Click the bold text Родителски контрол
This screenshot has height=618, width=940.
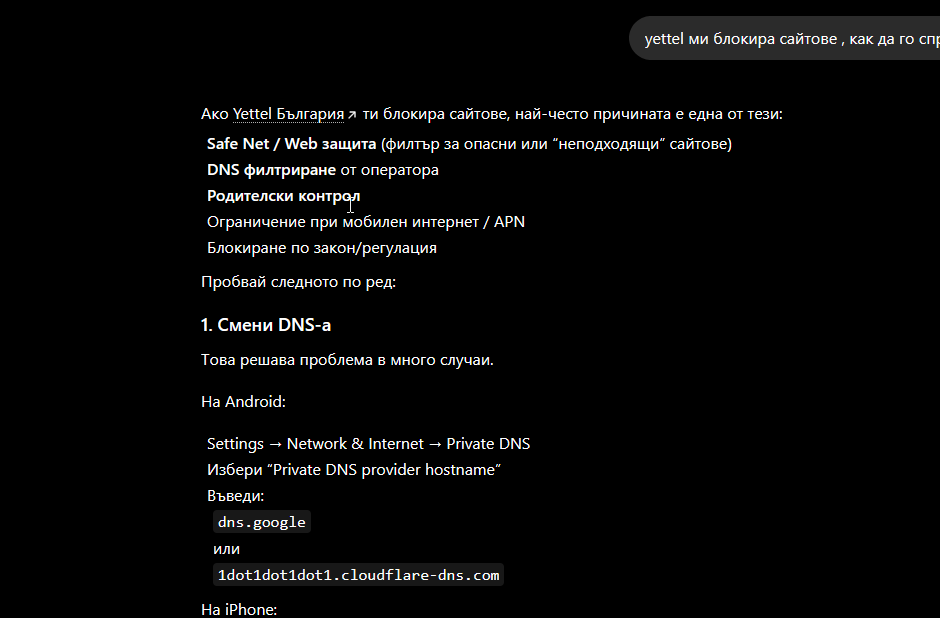(284, 196)
